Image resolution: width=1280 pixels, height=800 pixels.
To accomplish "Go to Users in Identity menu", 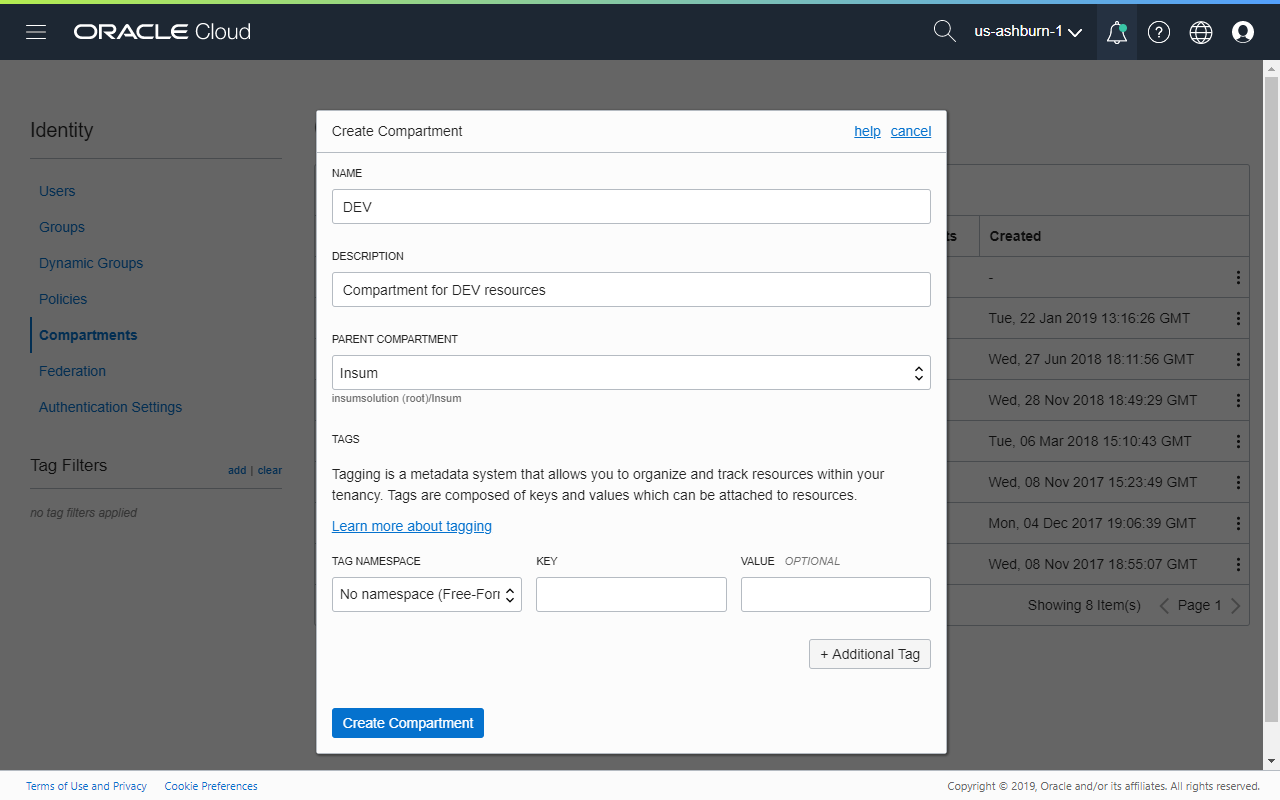I will click(x=57, y=191).
